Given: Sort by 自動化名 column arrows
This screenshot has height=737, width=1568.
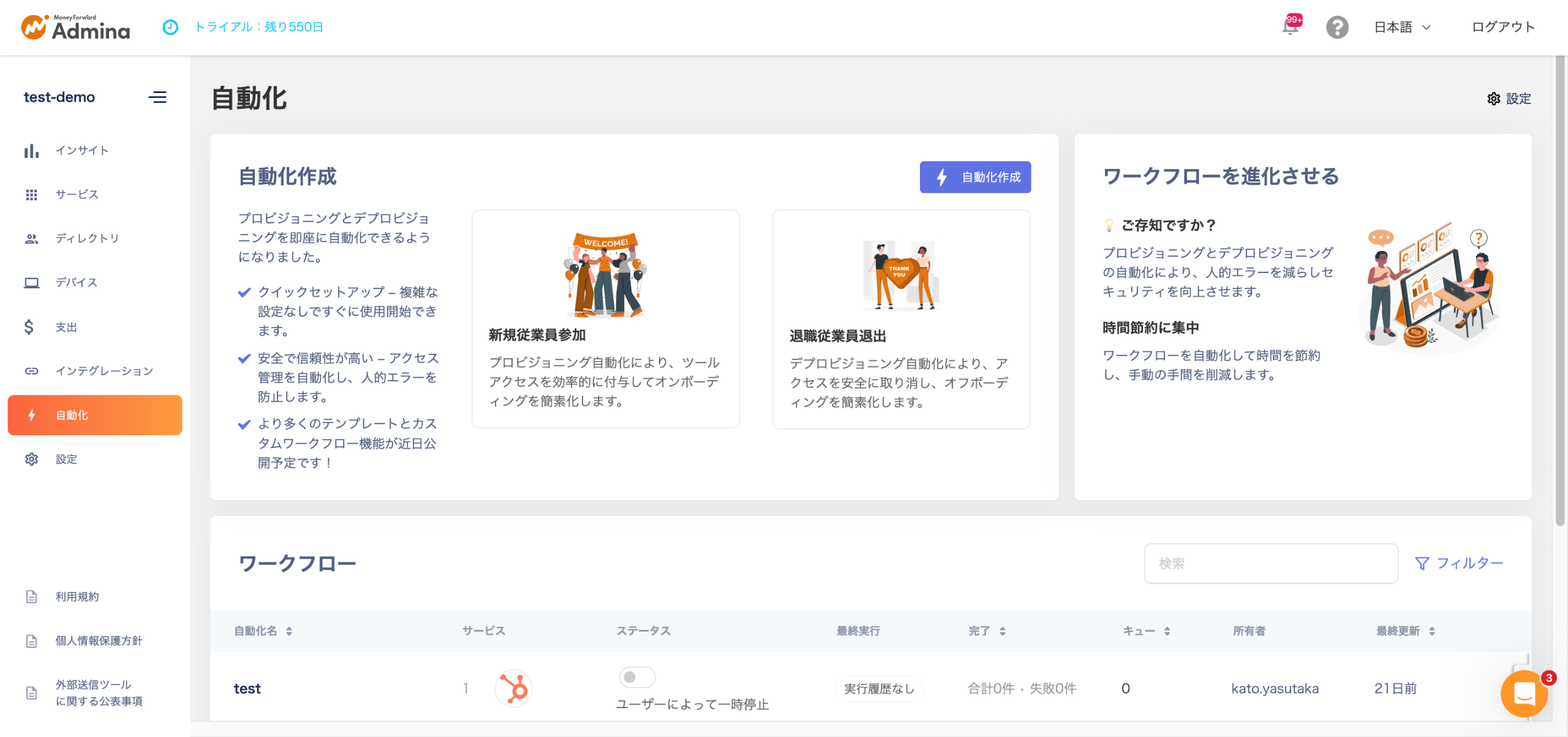Looking at the screenshot, I should pyautogui.click(x=289, y=631).
